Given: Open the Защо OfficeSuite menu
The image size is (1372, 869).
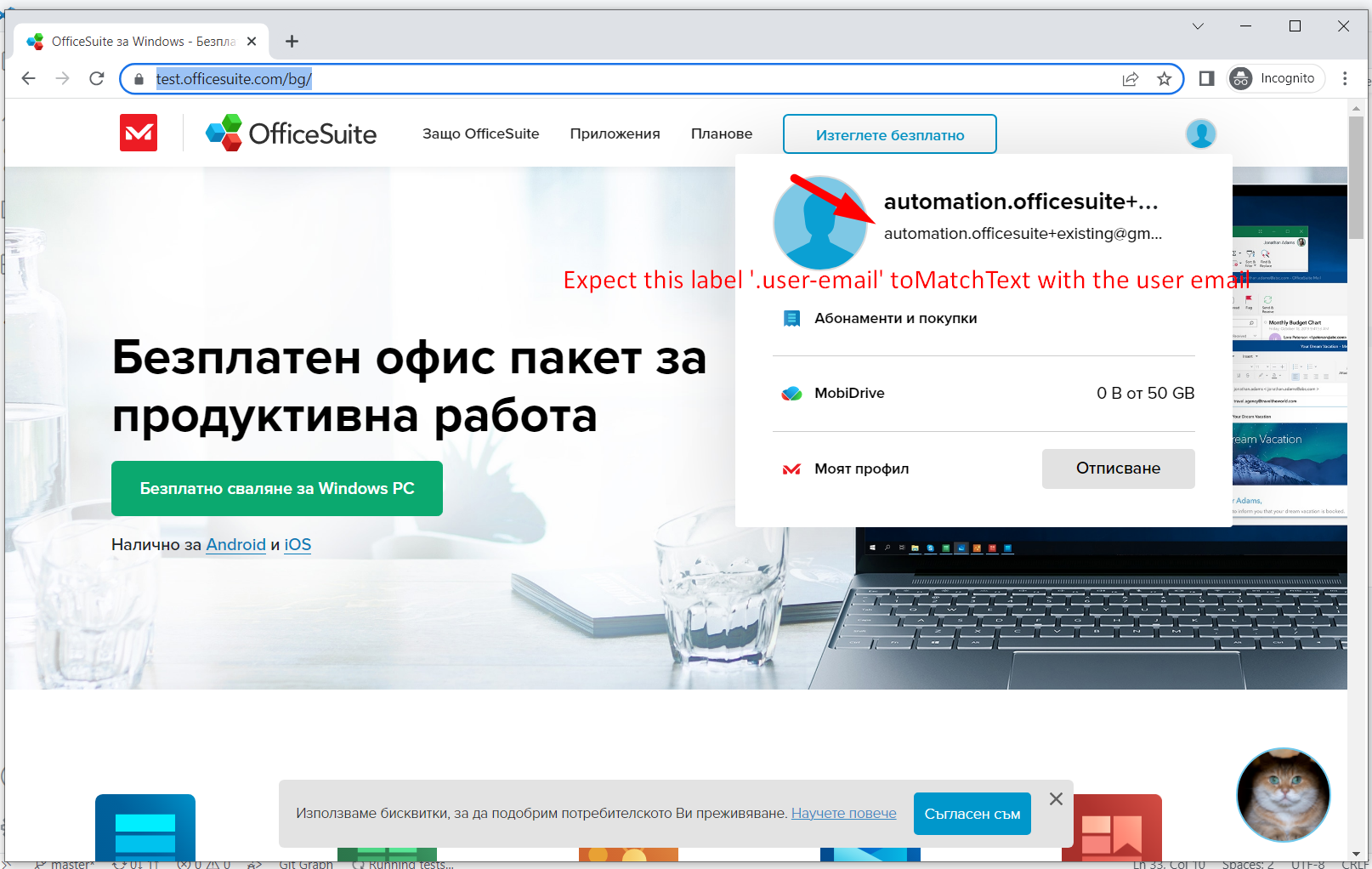Looking at the screenshot, I should [x=480, y=133].
